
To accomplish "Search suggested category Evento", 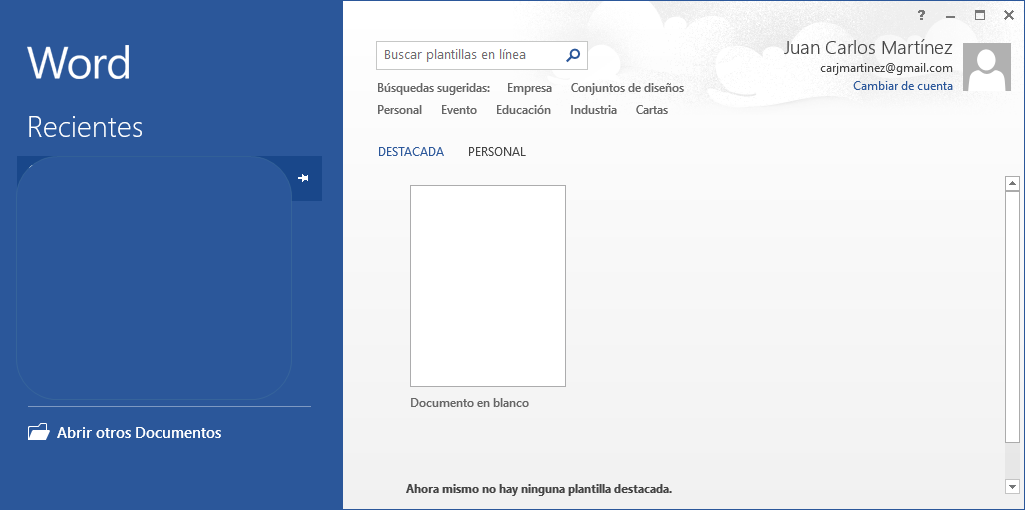I will [459, 110].
